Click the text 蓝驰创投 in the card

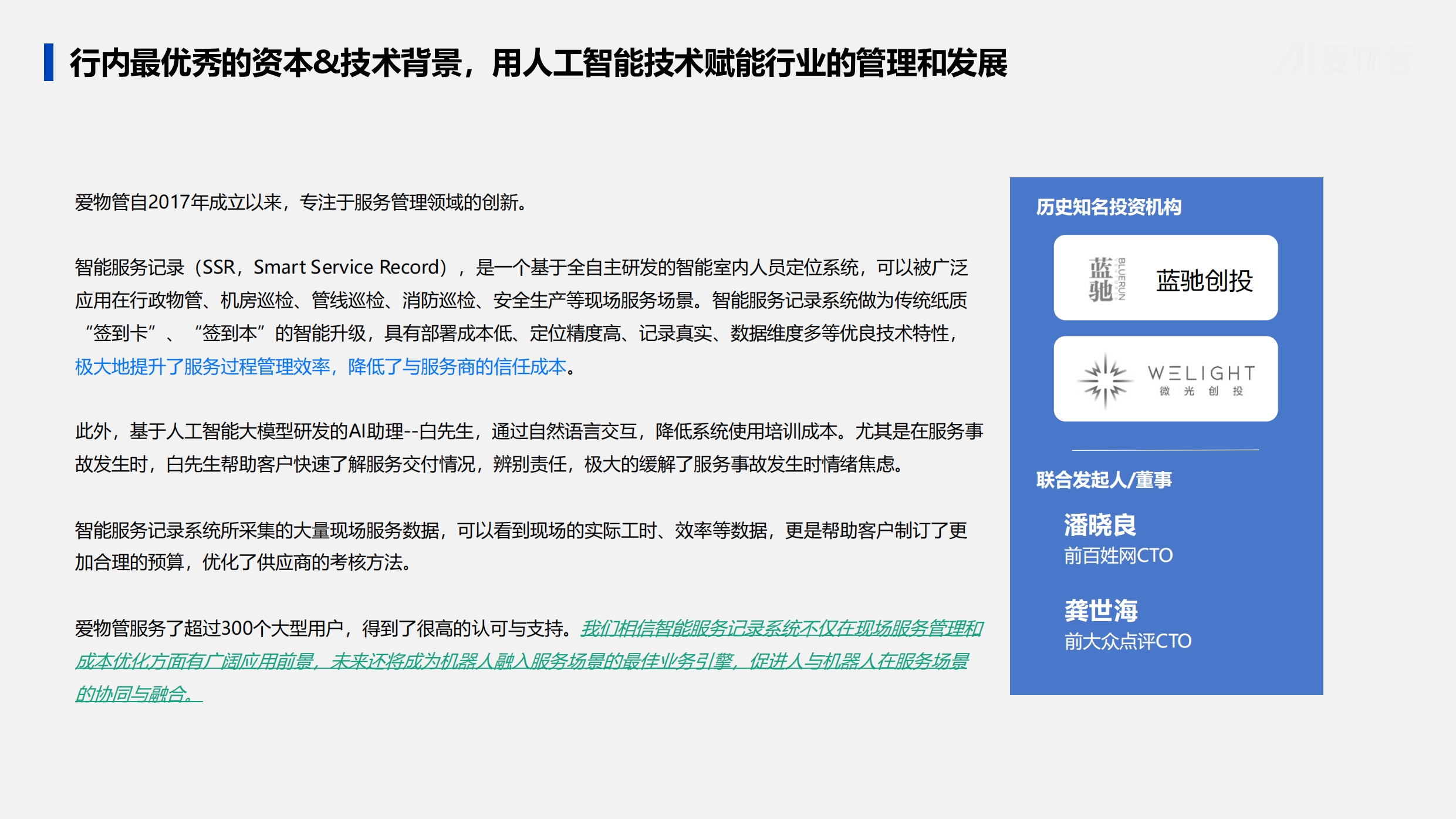(x=1204, y=281)
